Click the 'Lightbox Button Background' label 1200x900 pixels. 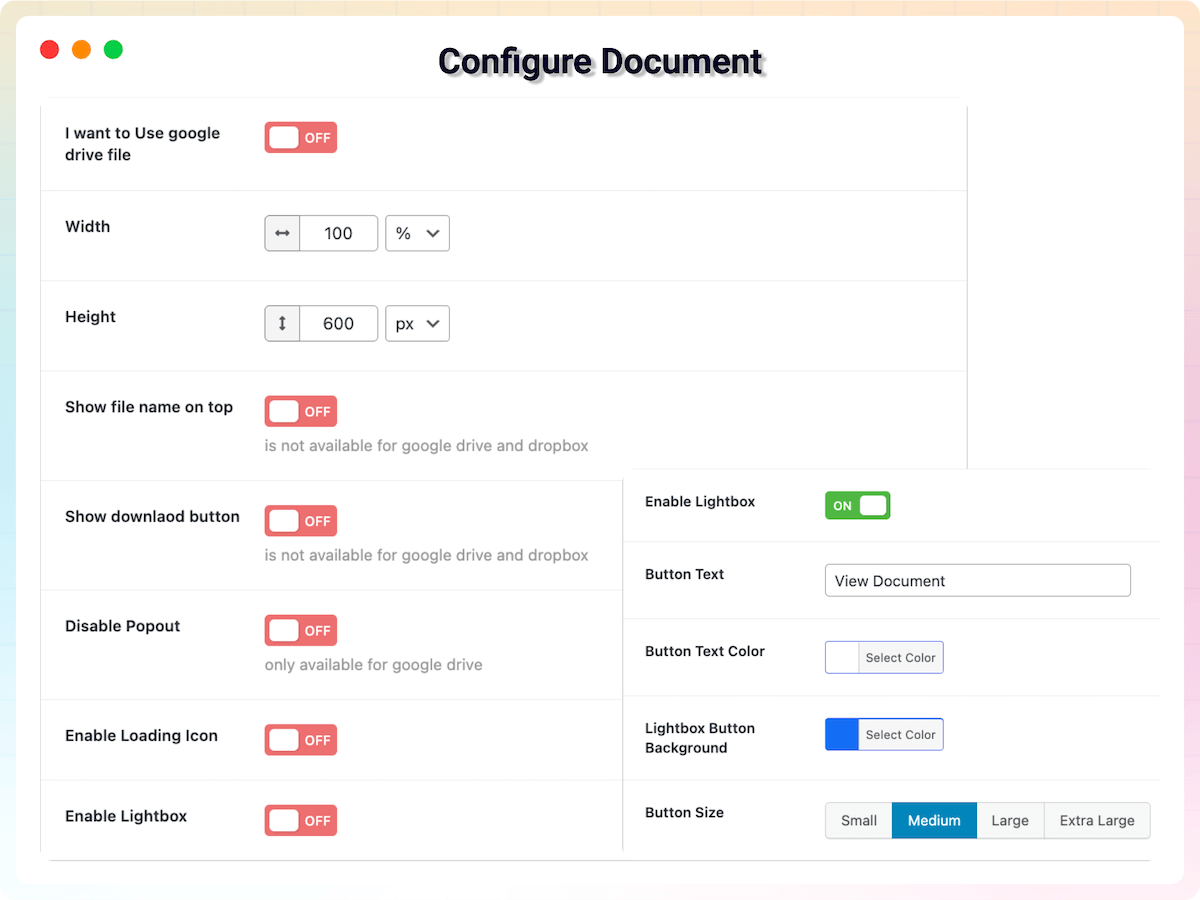[x=700, y=738]
